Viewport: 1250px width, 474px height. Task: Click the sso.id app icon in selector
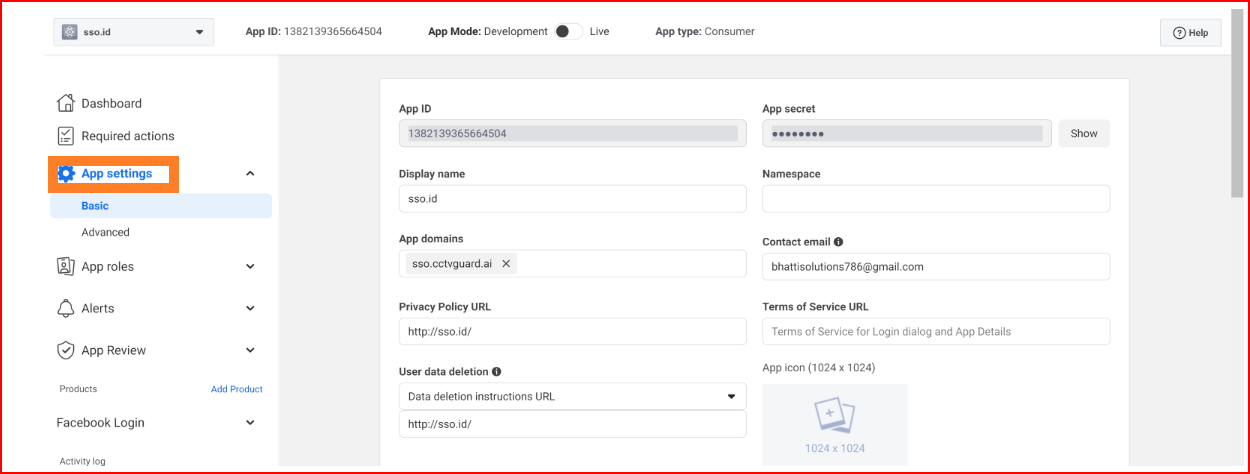pos(69,32)
